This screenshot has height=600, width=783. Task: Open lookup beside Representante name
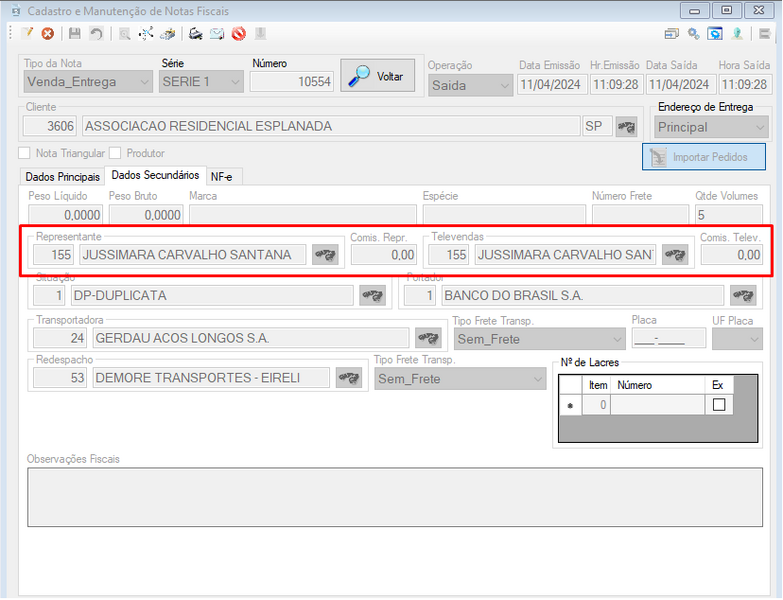click(x=325, y=255)
